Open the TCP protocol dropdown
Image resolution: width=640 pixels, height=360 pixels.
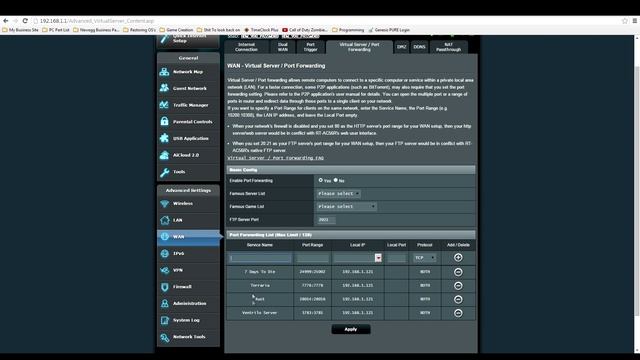[424, 258]
